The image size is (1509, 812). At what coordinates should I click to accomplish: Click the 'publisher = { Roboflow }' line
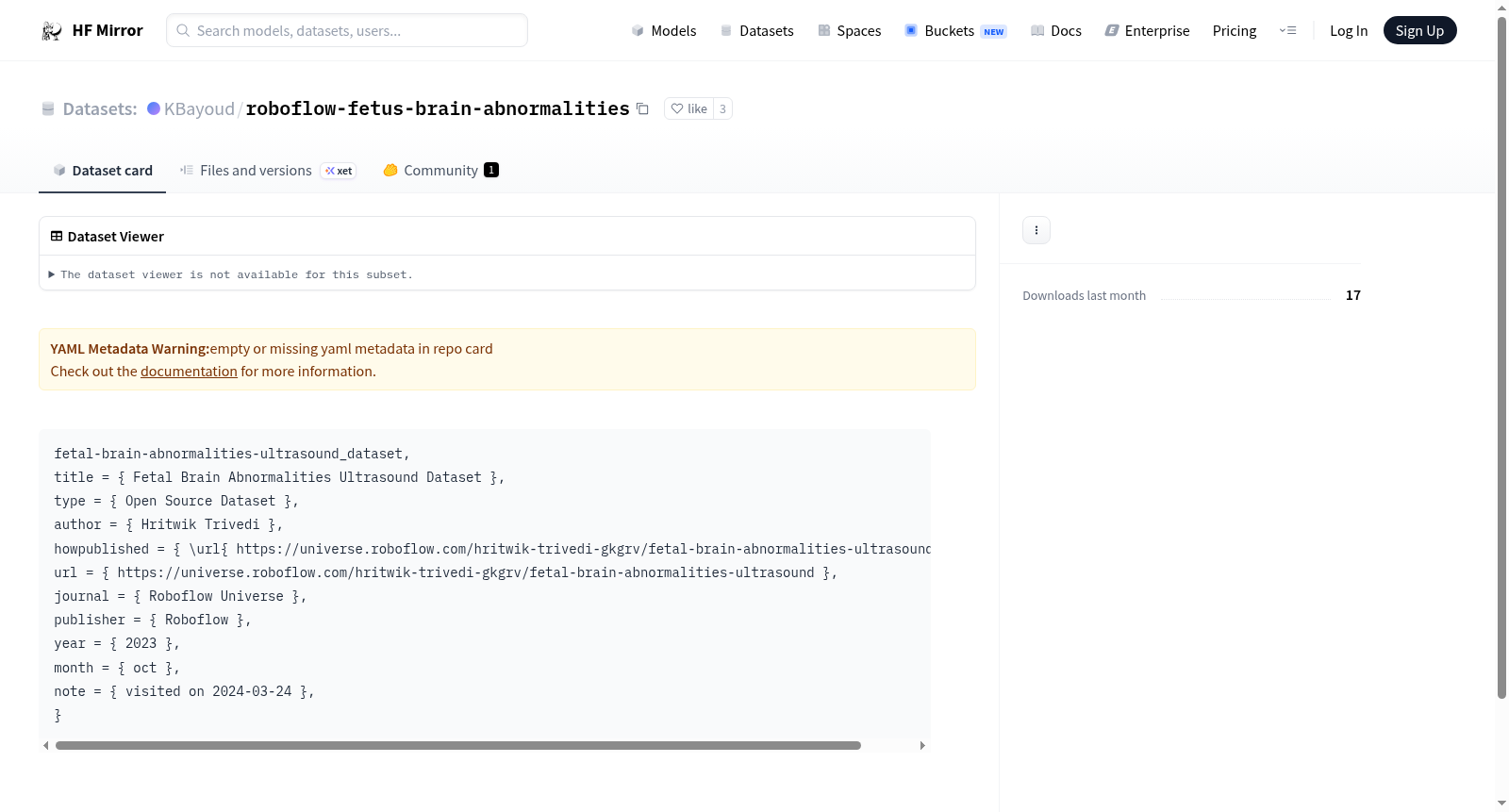coord(153,620)
